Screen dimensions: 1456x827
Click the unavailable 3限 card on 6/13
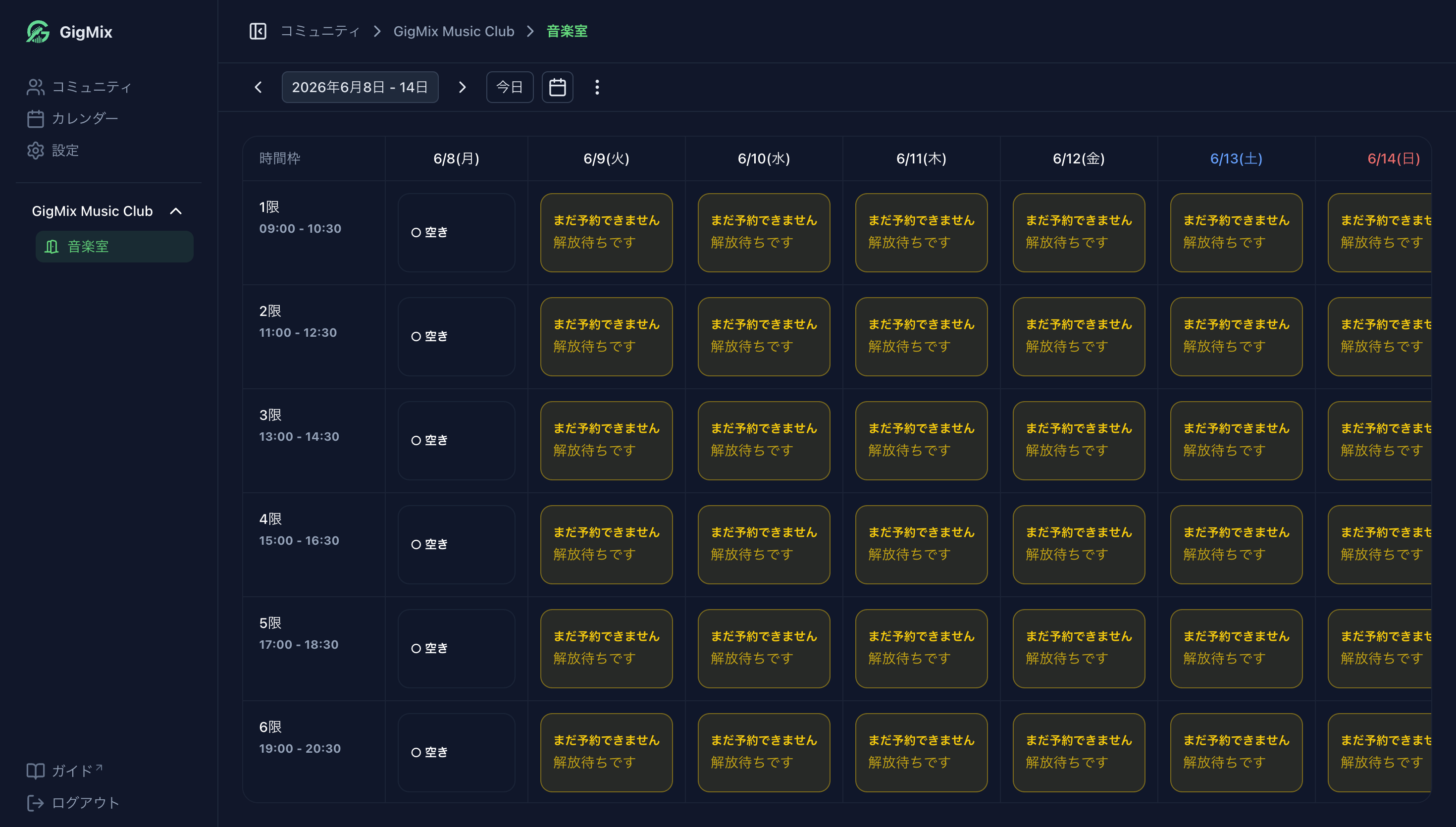click(x=1236, y=441)
